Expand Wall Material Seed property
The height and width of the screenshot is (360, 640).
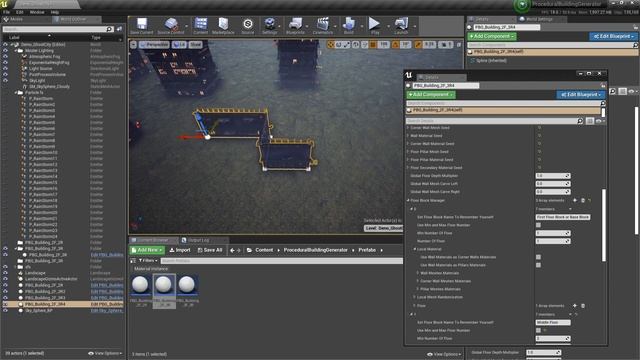(408, 136)
